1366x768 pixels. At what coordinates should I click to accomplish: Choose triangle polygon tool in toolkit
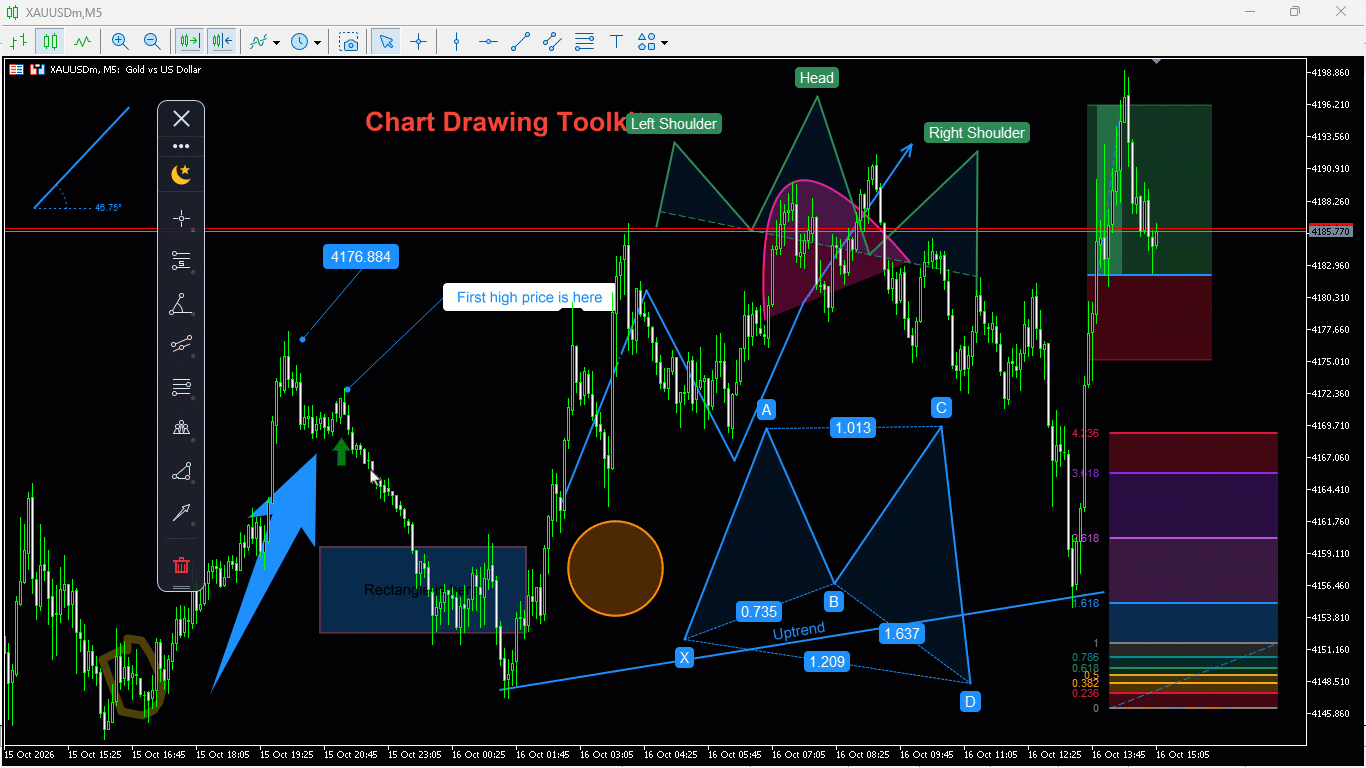point(181,471)
